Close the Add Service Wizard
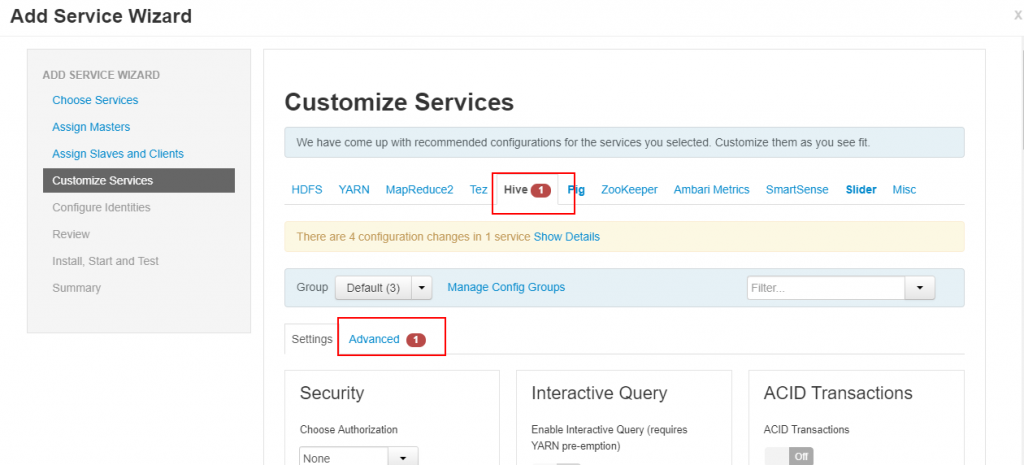 click(x=1017, y=14)
